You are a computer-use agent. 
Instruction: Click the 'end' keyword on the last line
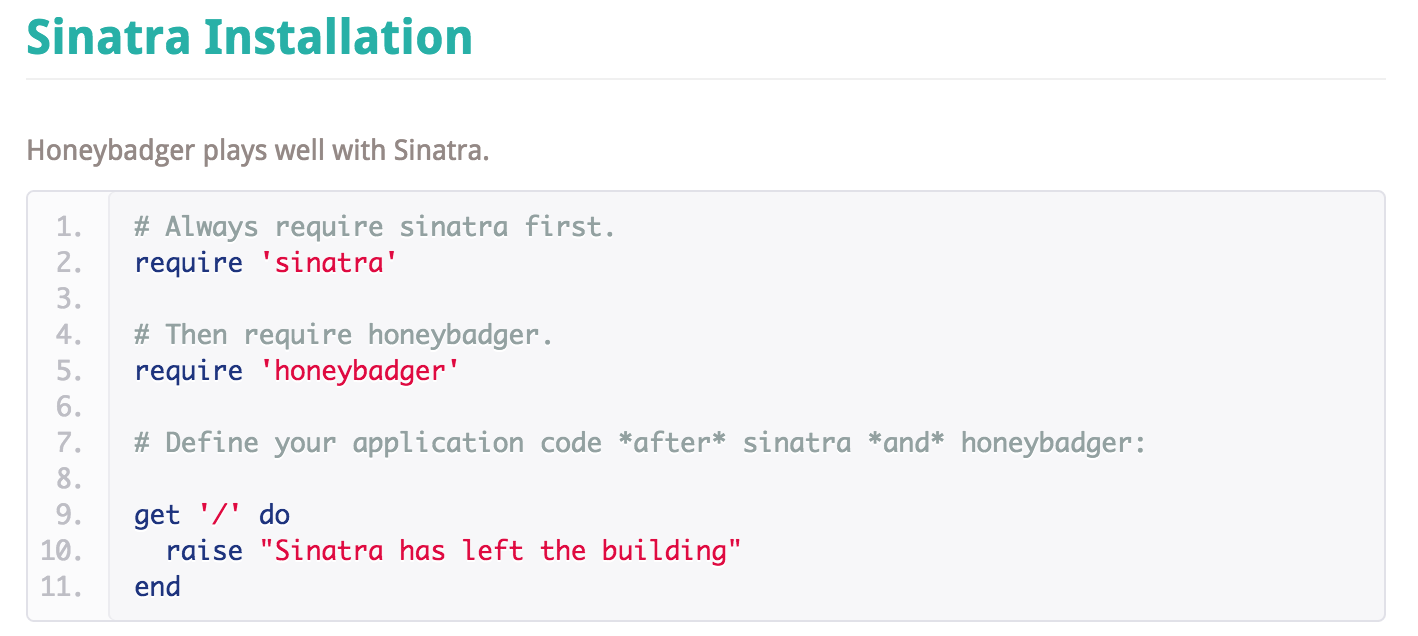click(x=158, y=586)
